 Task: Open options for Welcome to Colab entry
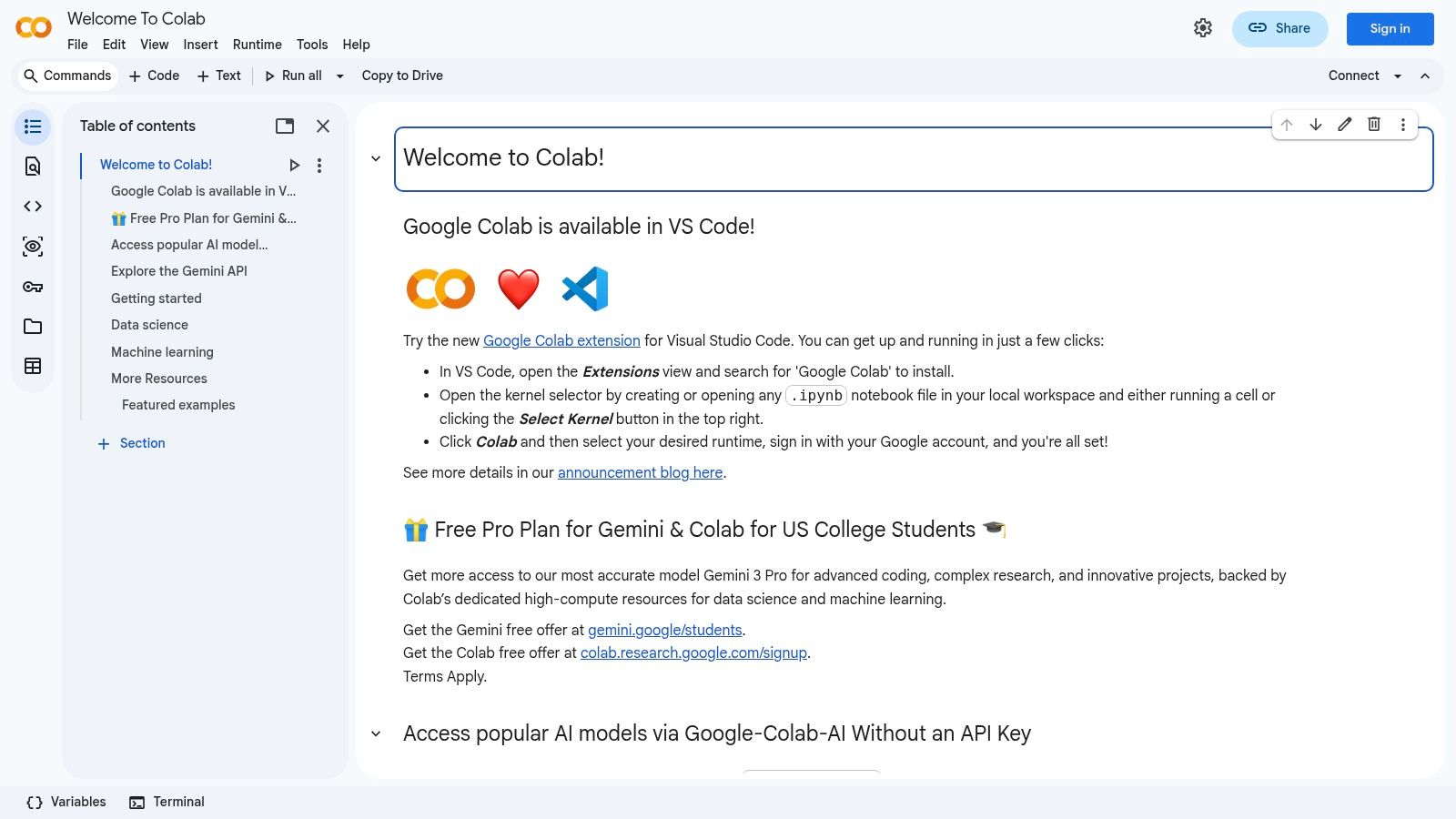[x=319, y=166]
